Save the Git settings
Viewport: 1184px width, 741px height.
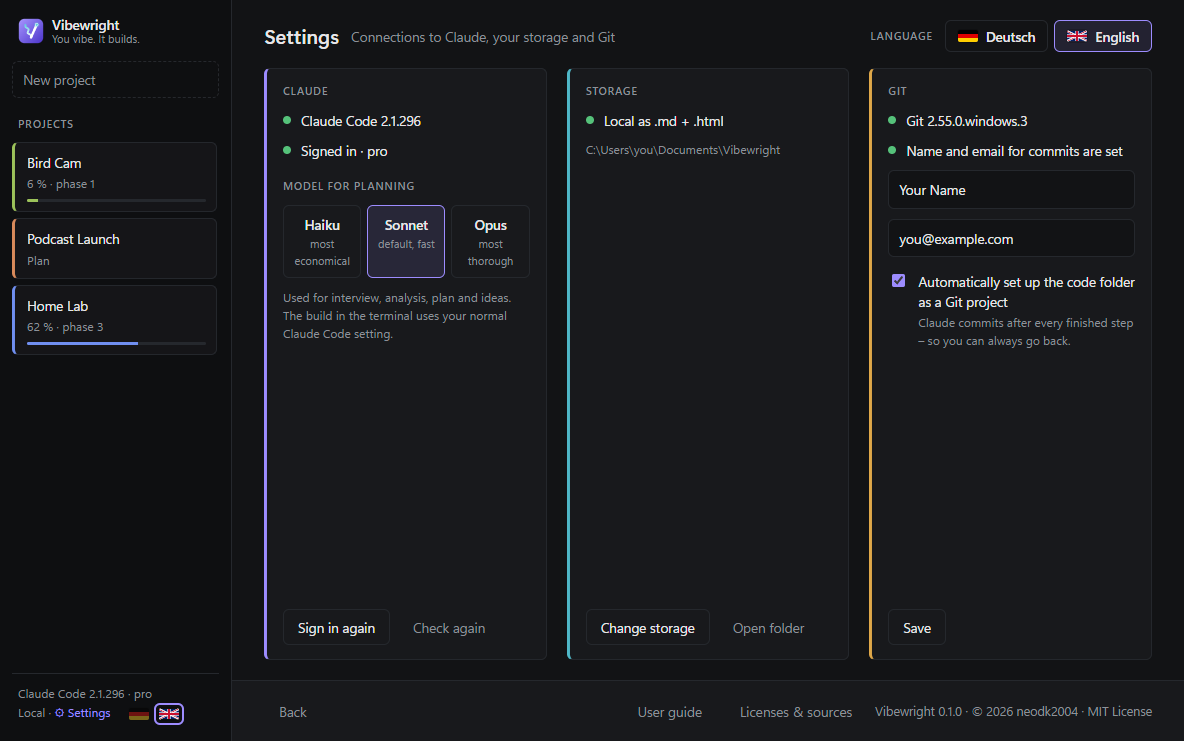pyautogui.click(x=917, y=628)
